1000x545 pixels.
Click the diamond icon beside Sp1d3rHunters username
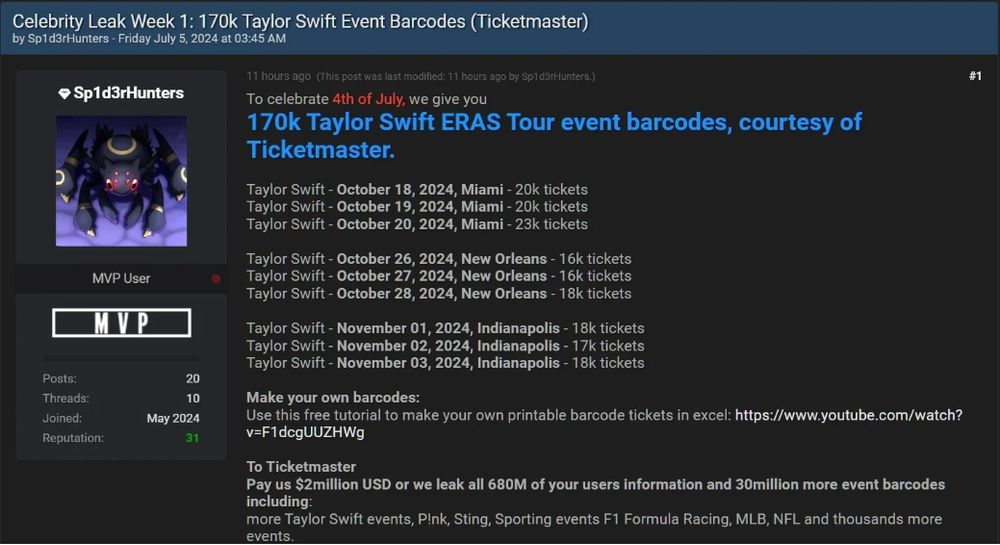pos(65,93)
